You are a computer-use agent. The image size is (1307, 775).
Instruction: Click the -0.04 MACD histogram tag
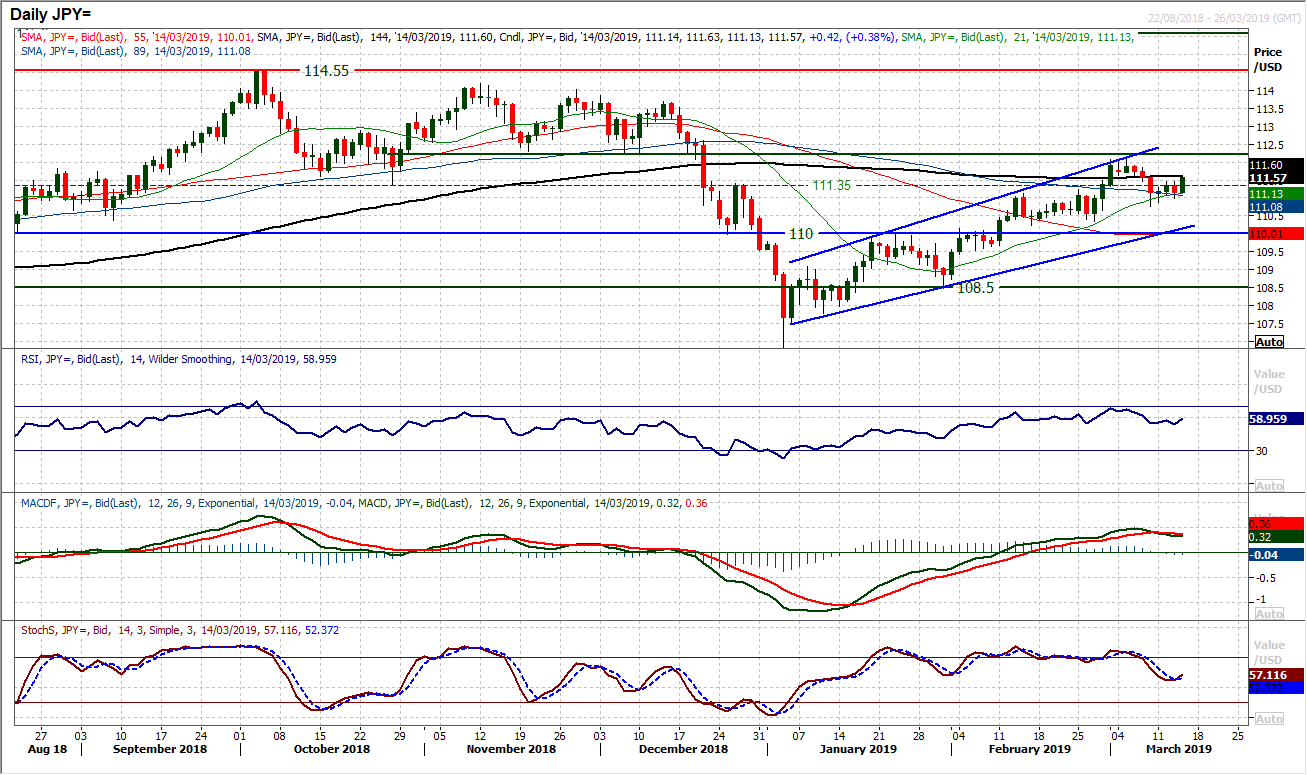tap(1277, 555)
